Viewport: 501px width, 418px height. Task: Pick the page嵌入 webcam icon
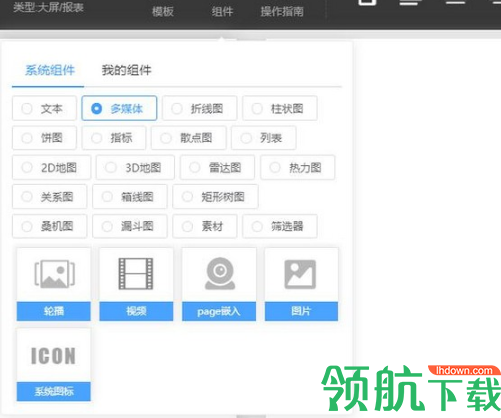tap(220, 274)
